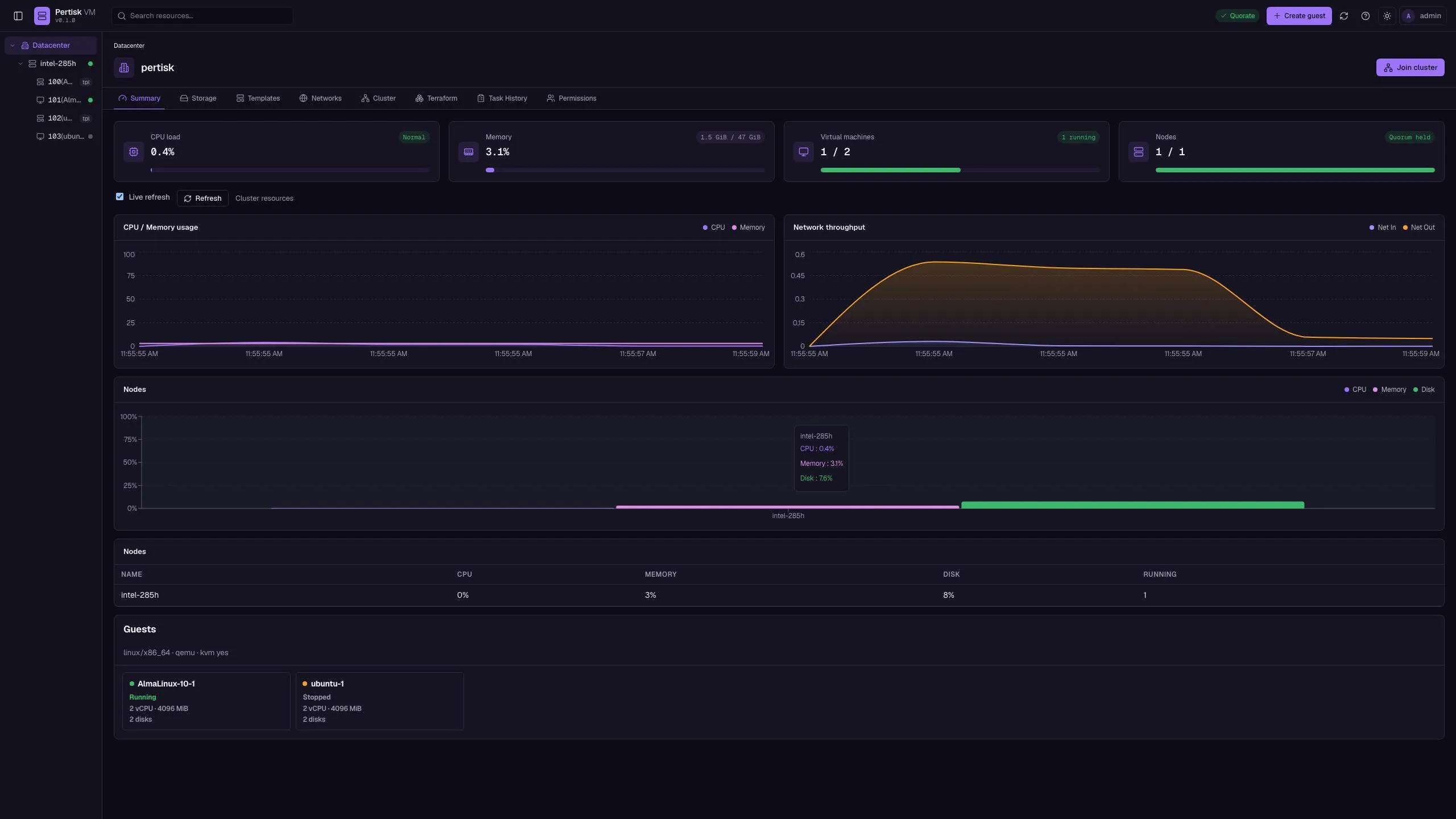
Task: Click the "1.5 GiB / 47 GiB" badge
Action: pyautogui.click(x=730, y=137)
